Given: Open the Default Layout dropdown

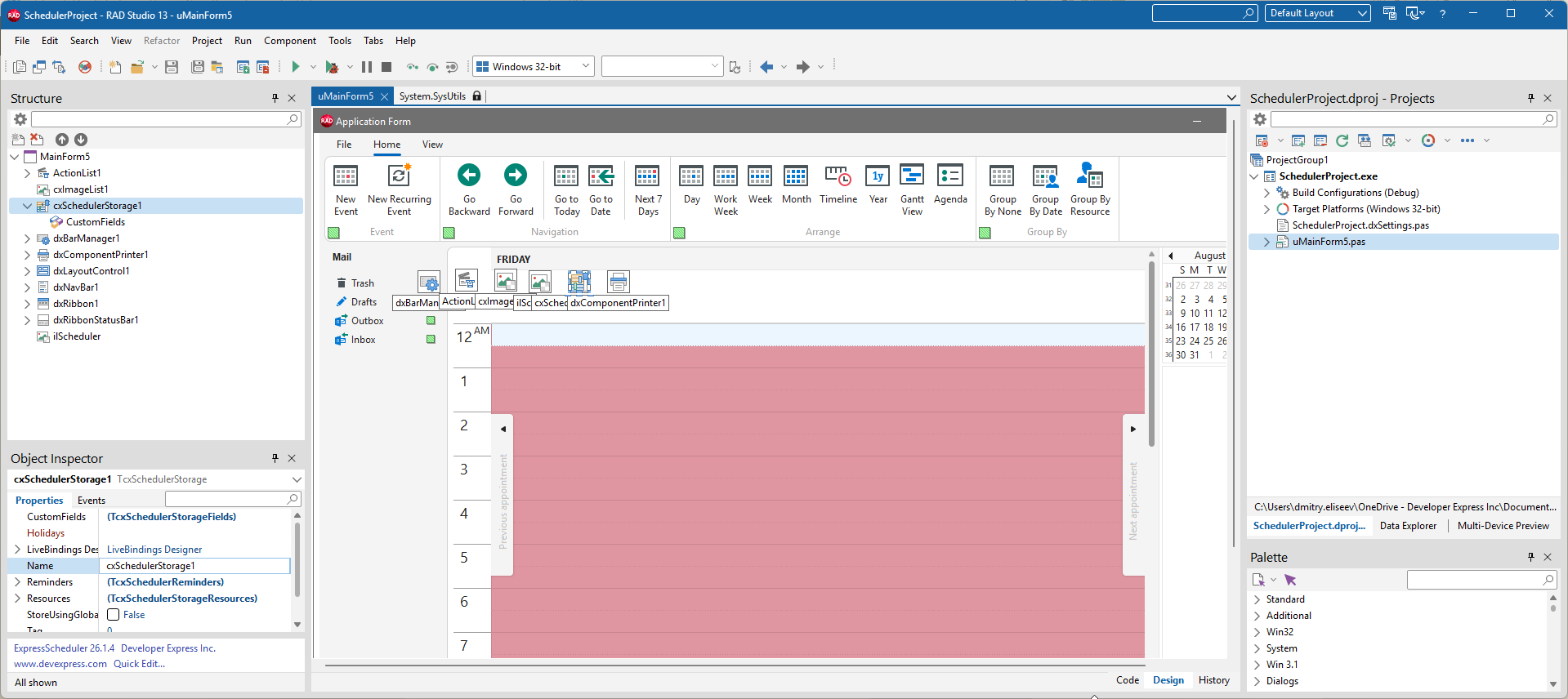Looking at the screenshot, I should point(1362,13).
